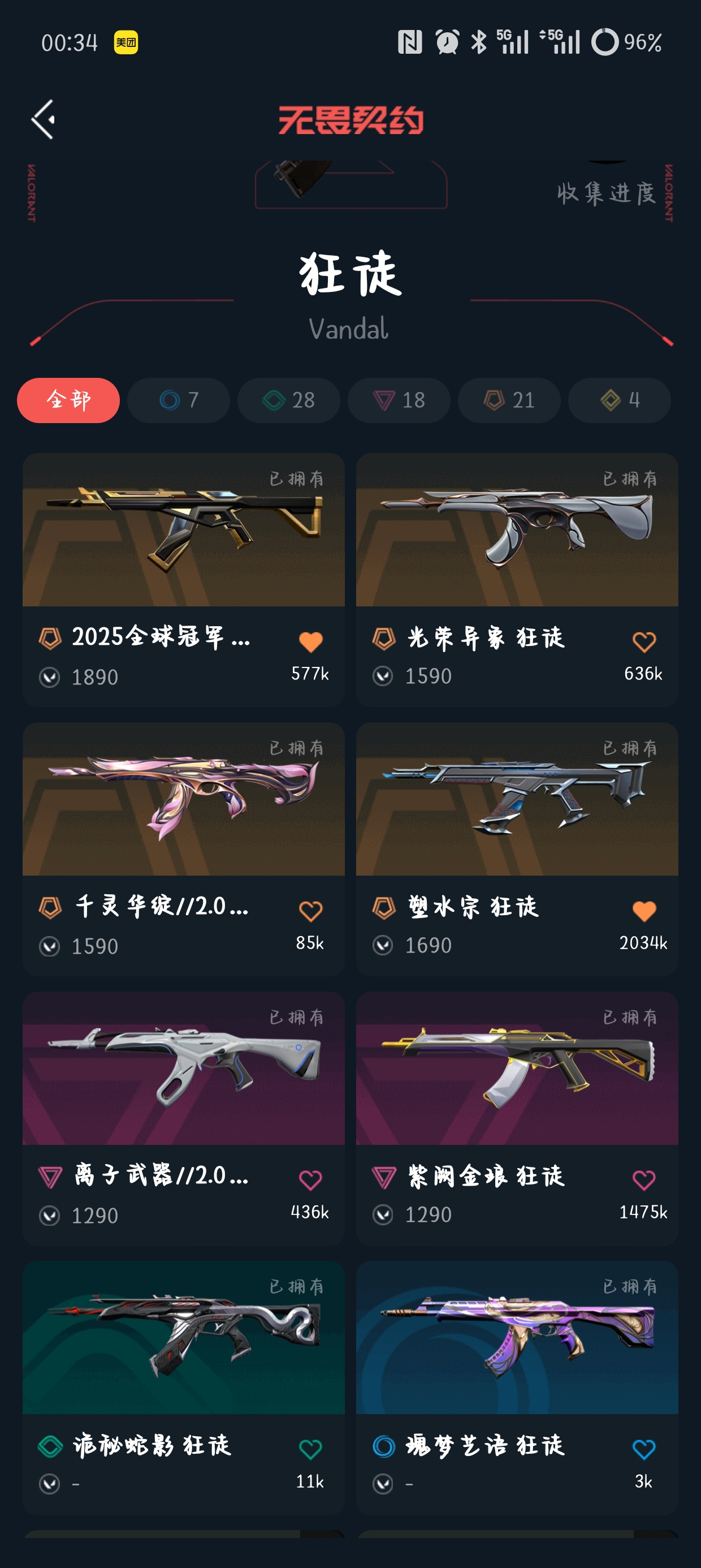Open the 塑水宗 狂徒 weapon thumbnail
701x1568 pixels.
[x=517, y=799]
